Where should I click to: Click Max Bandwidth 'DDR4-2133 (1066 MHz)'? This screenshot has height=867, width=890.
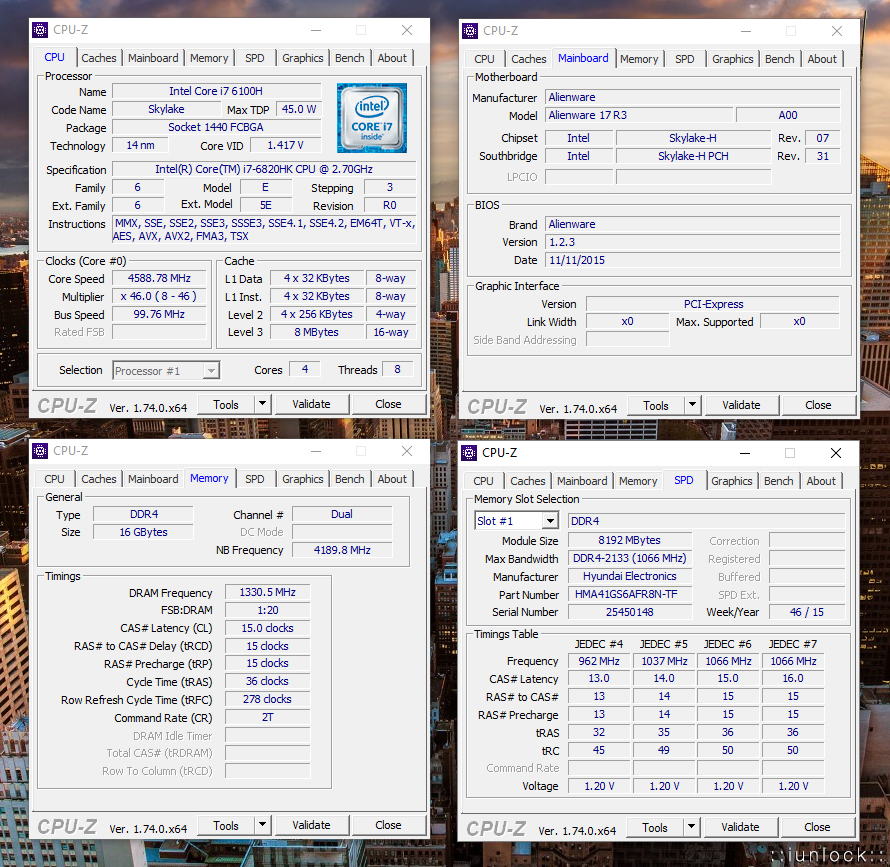tap(630, 558)
